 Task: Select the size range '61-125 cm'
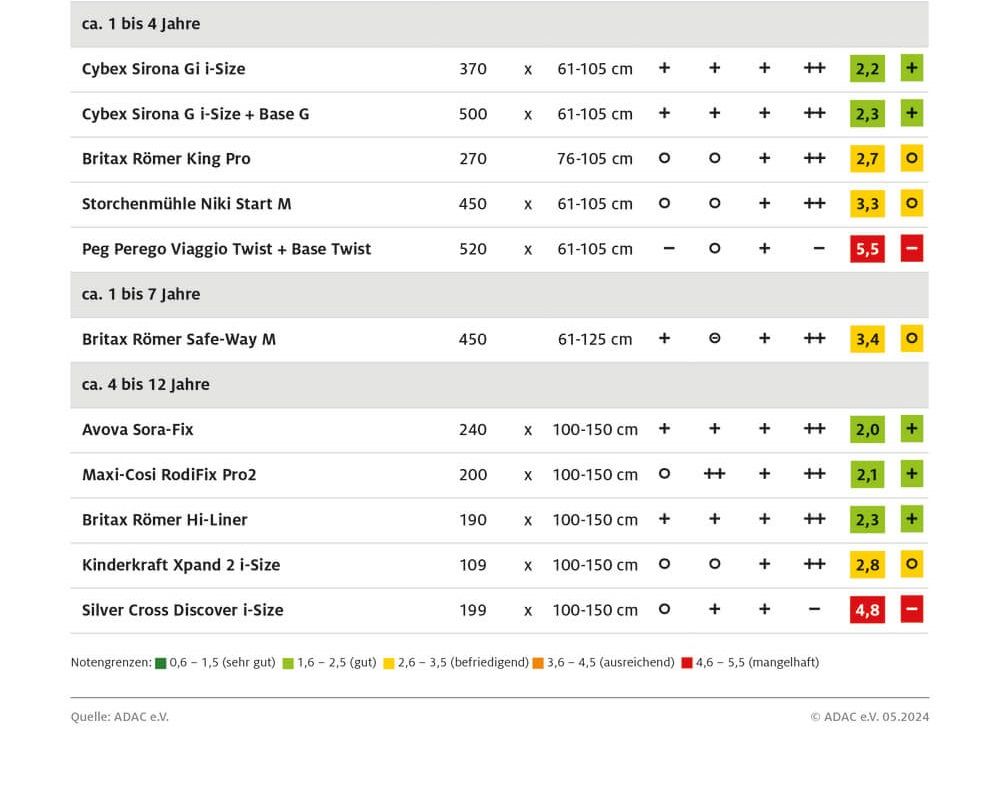click(595, 339)
